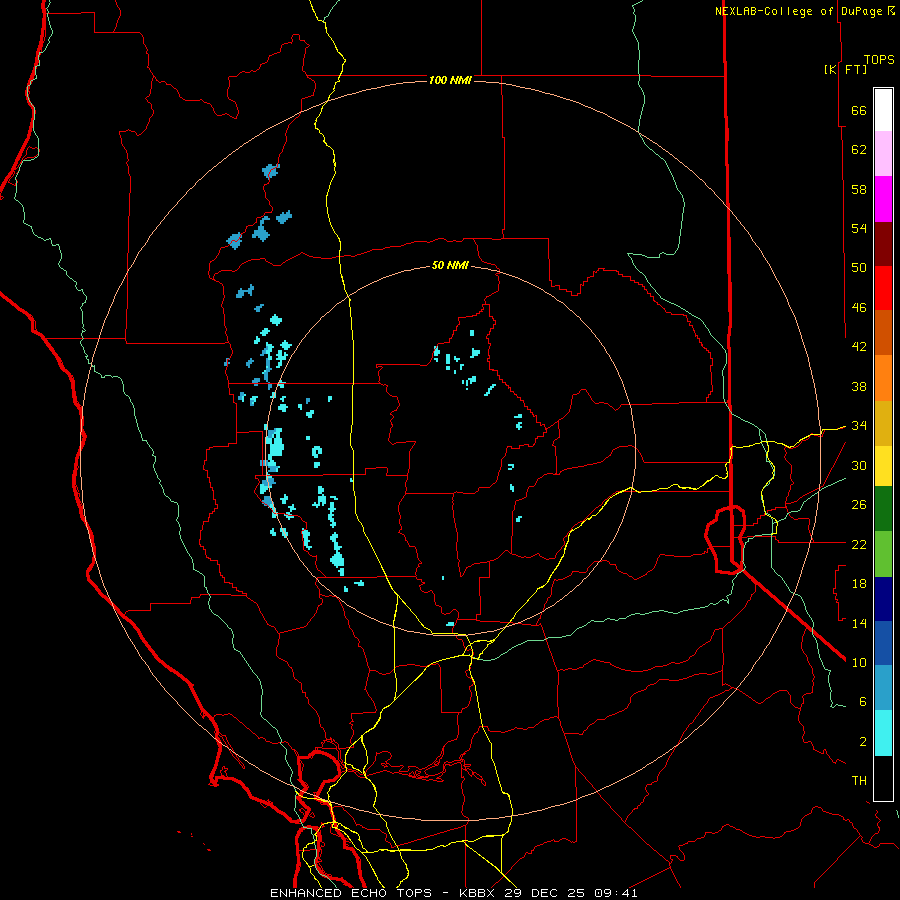Click the 50 legend value

point(859,268)
